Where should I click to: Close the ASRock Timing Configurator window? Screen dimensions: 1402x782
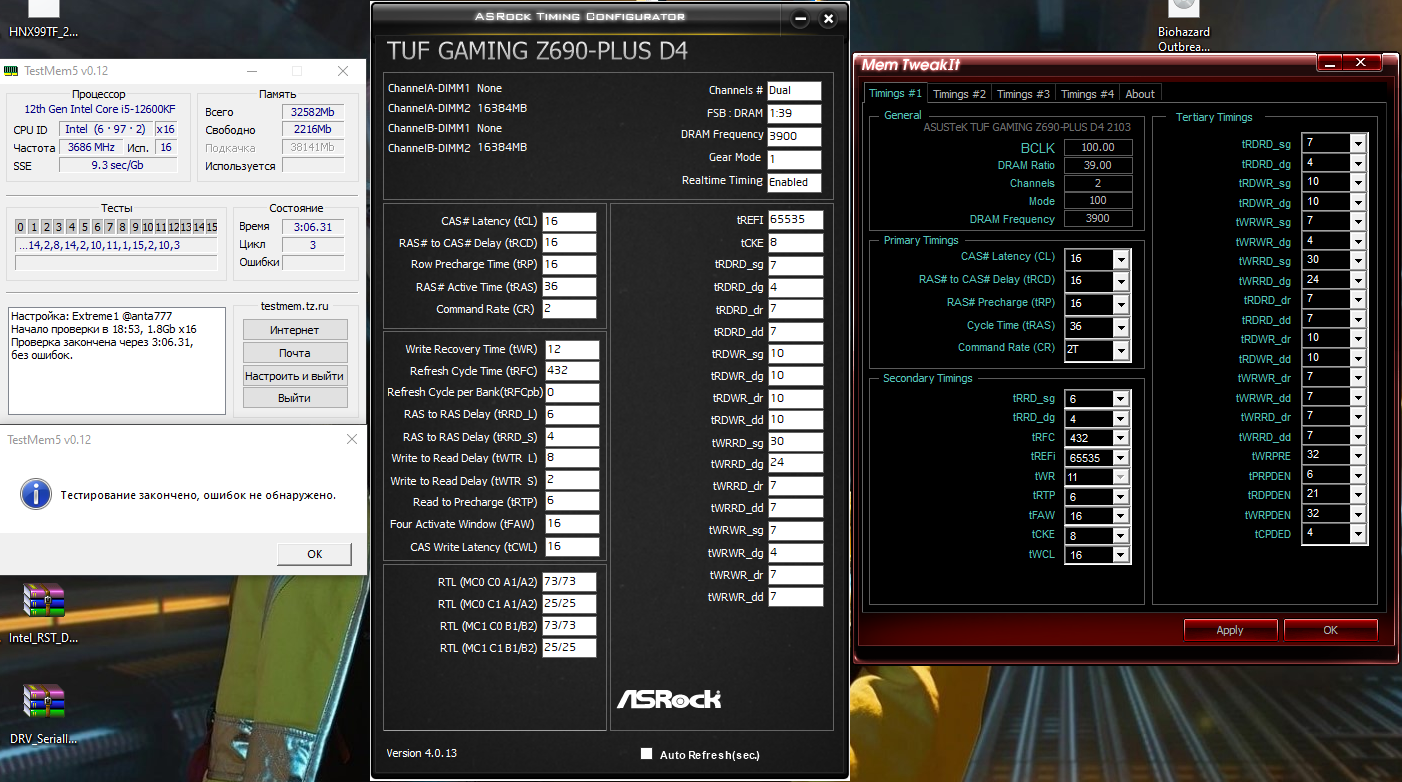pos(828,19)
